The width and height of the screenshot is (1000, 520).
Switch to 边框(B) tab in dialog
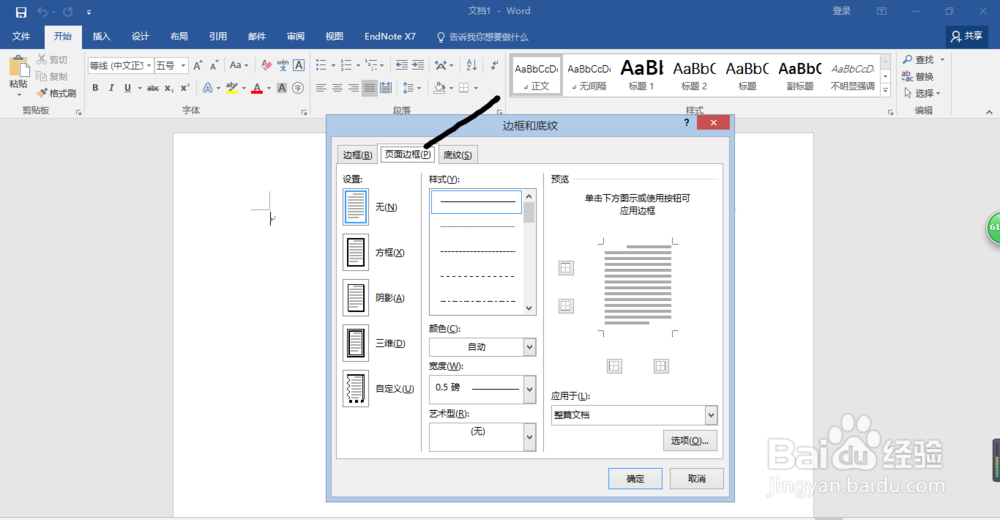click(x=357, y=155)
